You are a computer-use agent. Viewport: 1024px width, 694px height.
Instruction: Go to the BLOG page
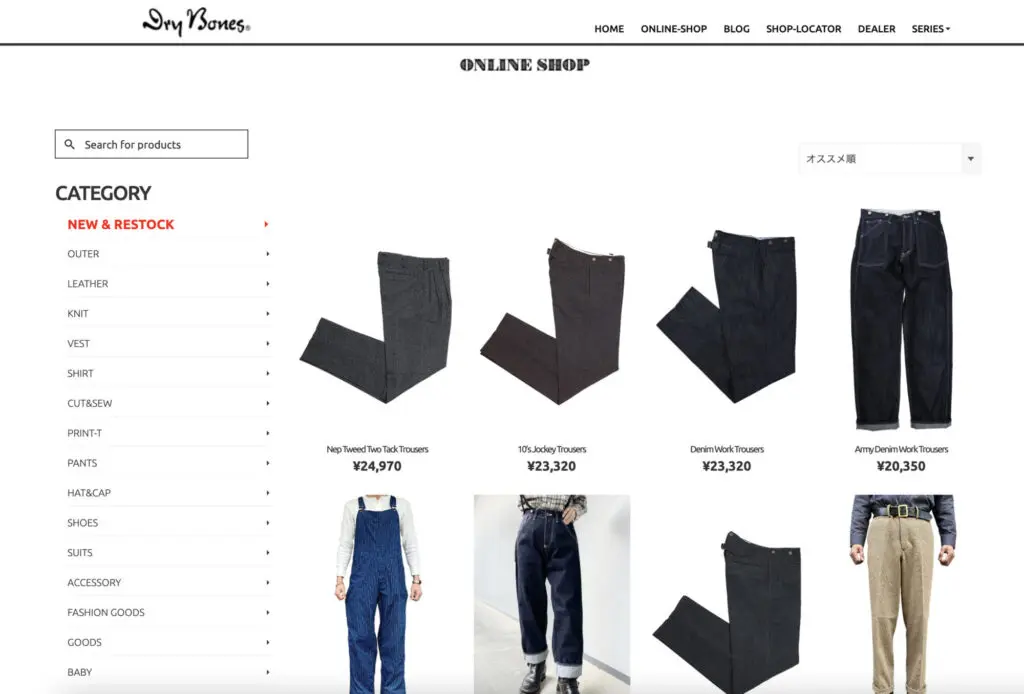pos(736,29)
